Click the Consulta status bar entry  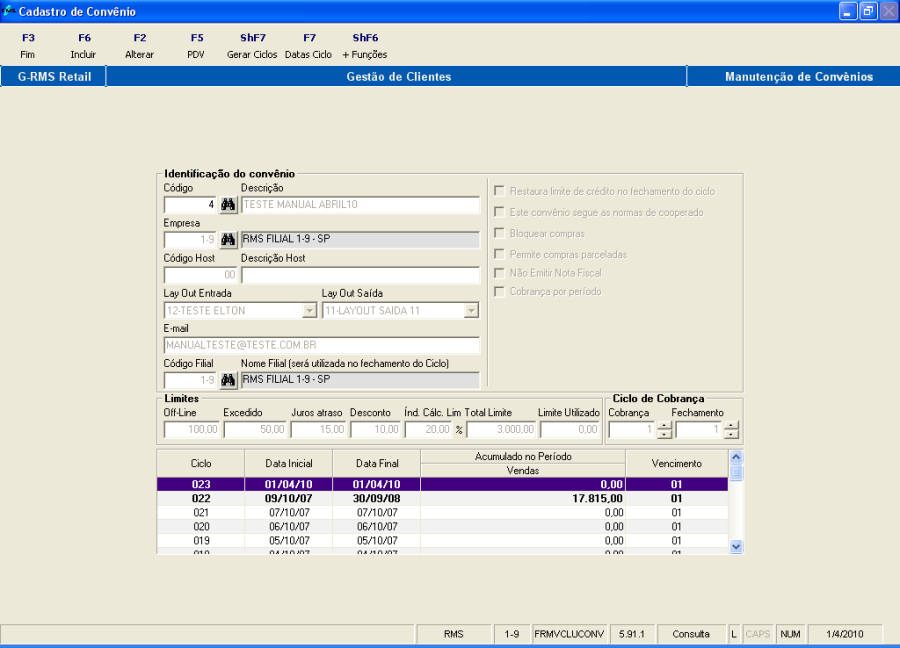(691, 634)
